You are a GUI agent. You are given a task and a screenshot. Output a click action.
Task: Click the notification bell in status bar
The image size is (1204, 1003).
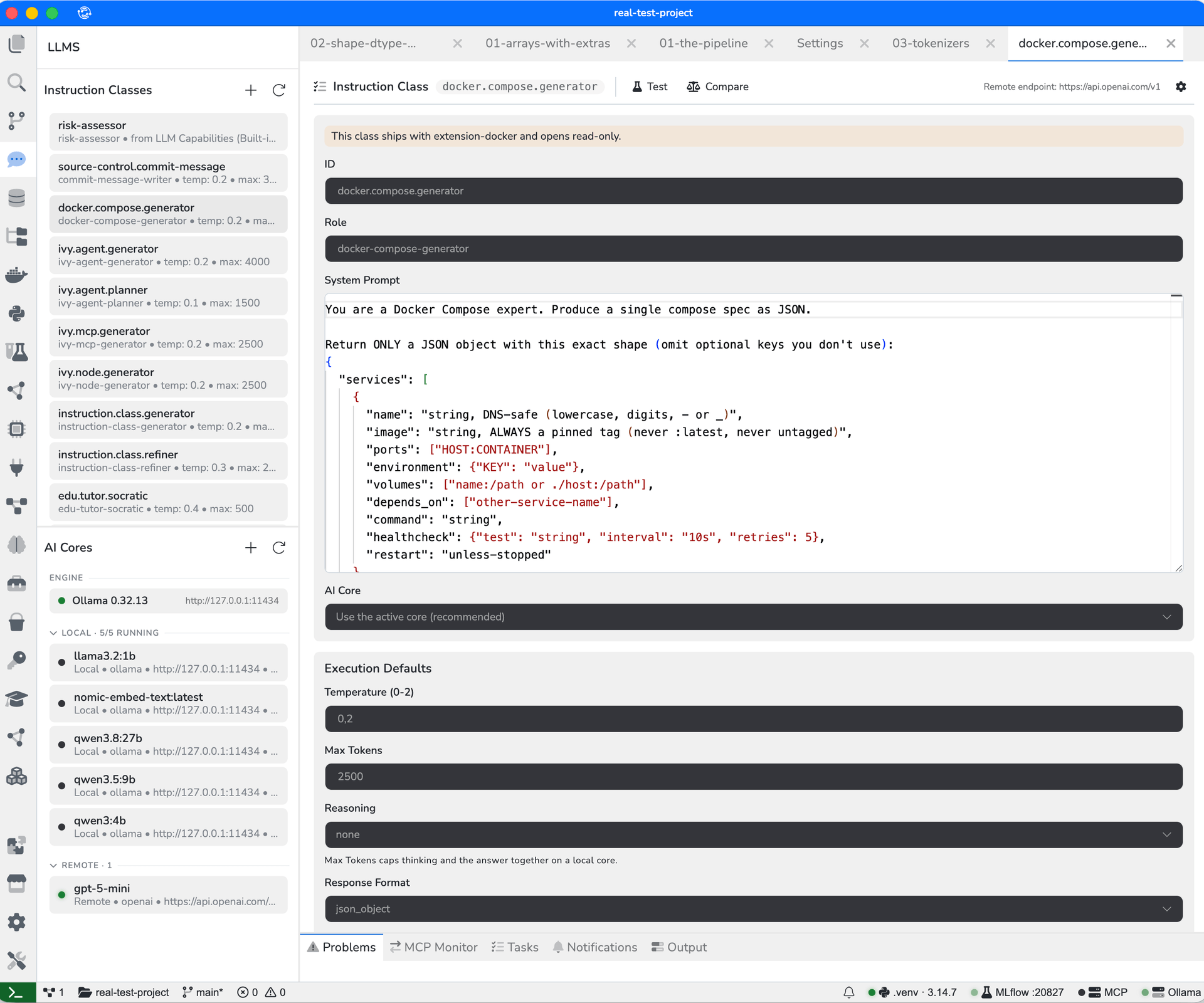849,992
